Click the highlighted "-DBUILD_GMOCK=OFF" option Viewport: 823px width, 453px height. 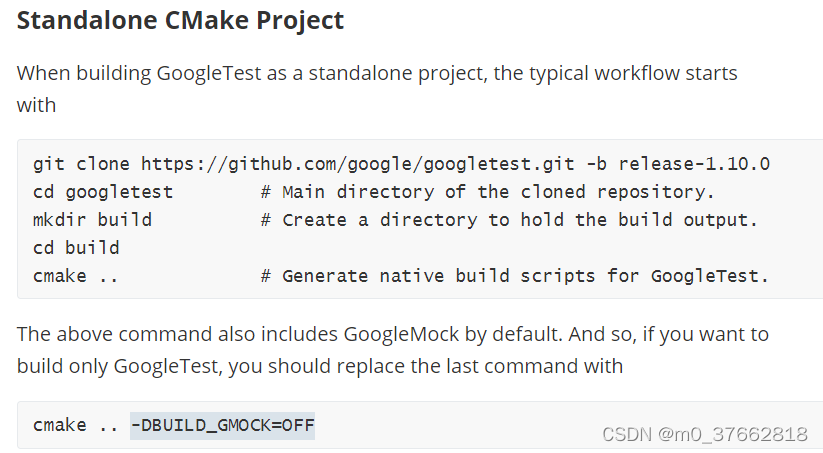point(222,426)
